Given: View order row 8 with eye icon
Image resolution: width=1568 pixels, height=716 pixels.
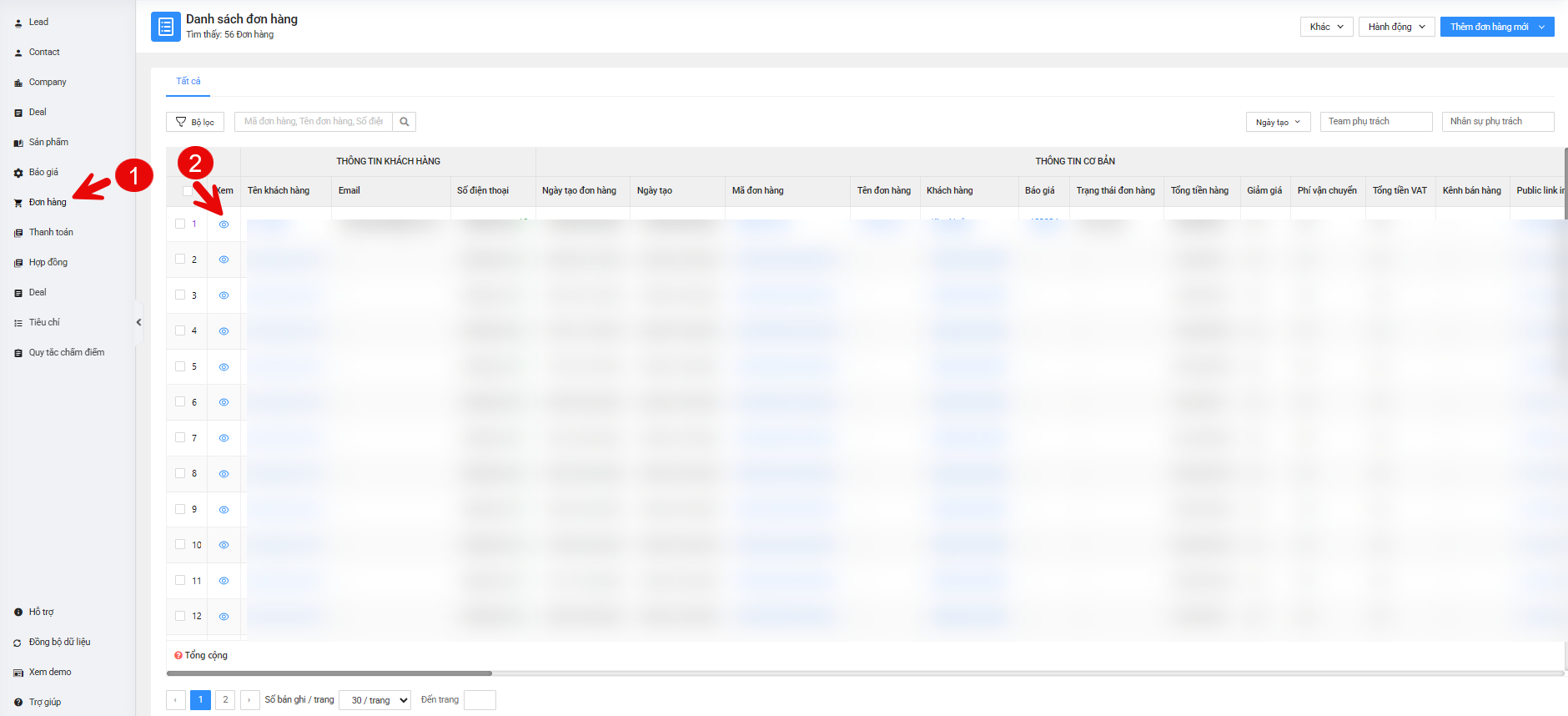Looking at the screenshot, I should (224, 474).
